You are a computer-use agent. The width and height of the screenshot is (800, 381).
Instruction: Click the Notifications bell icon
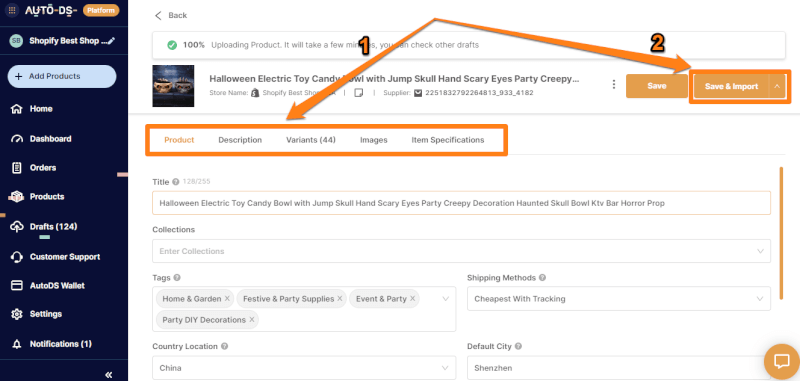click(16, 344)
